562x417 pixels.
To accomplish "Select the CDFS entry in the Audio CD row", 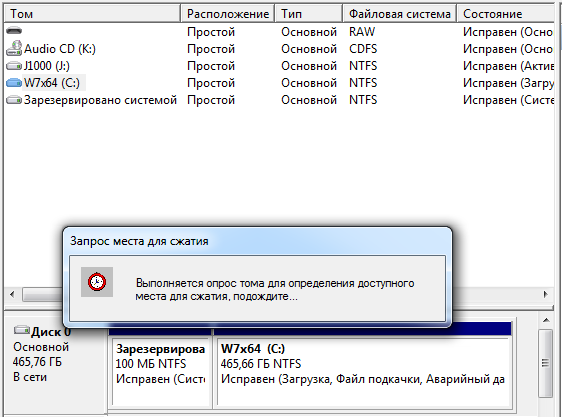I will point(363,49).
